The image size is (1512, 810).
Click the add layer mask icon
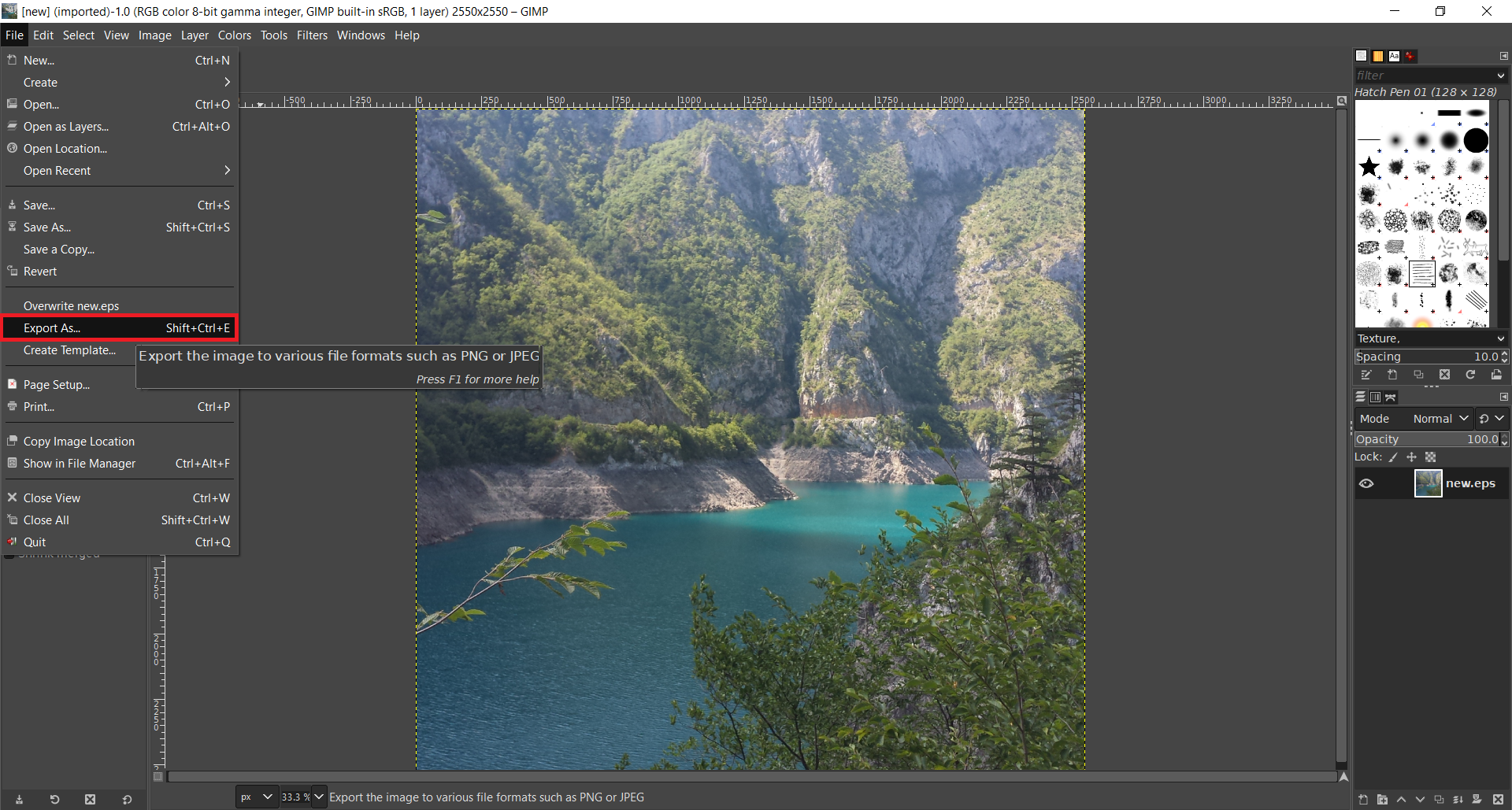point(1477,799)
